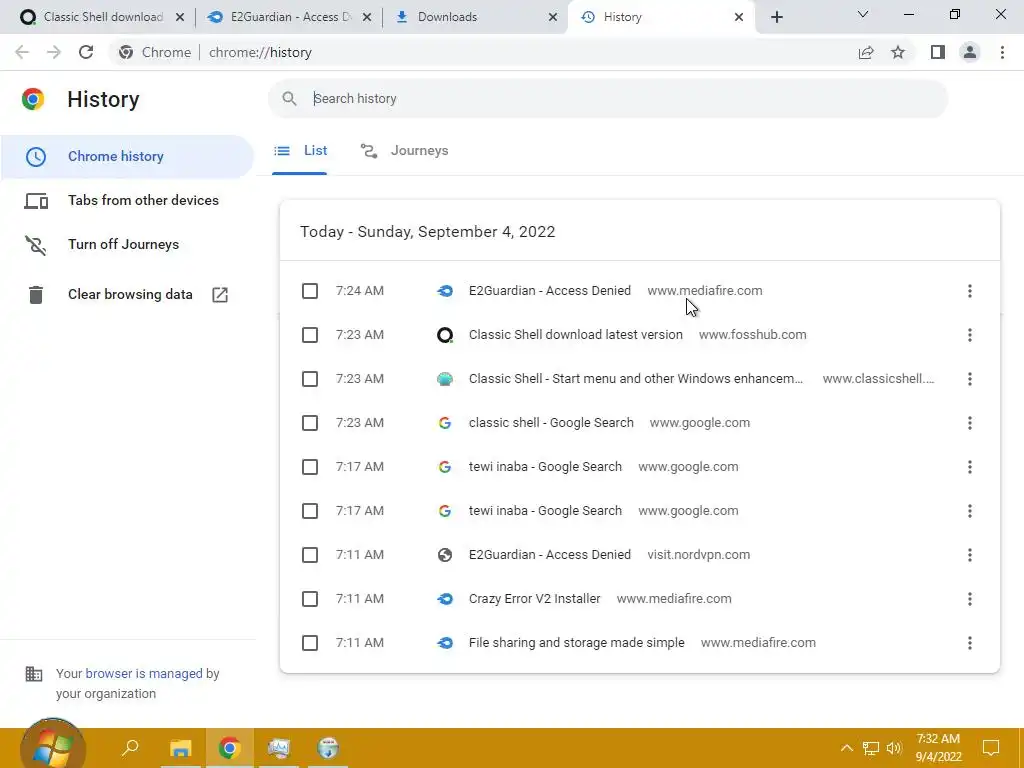The width and height of the screenshot is (1024, 768).
Task: Click the search magnifier in history search
Action: 289,99
